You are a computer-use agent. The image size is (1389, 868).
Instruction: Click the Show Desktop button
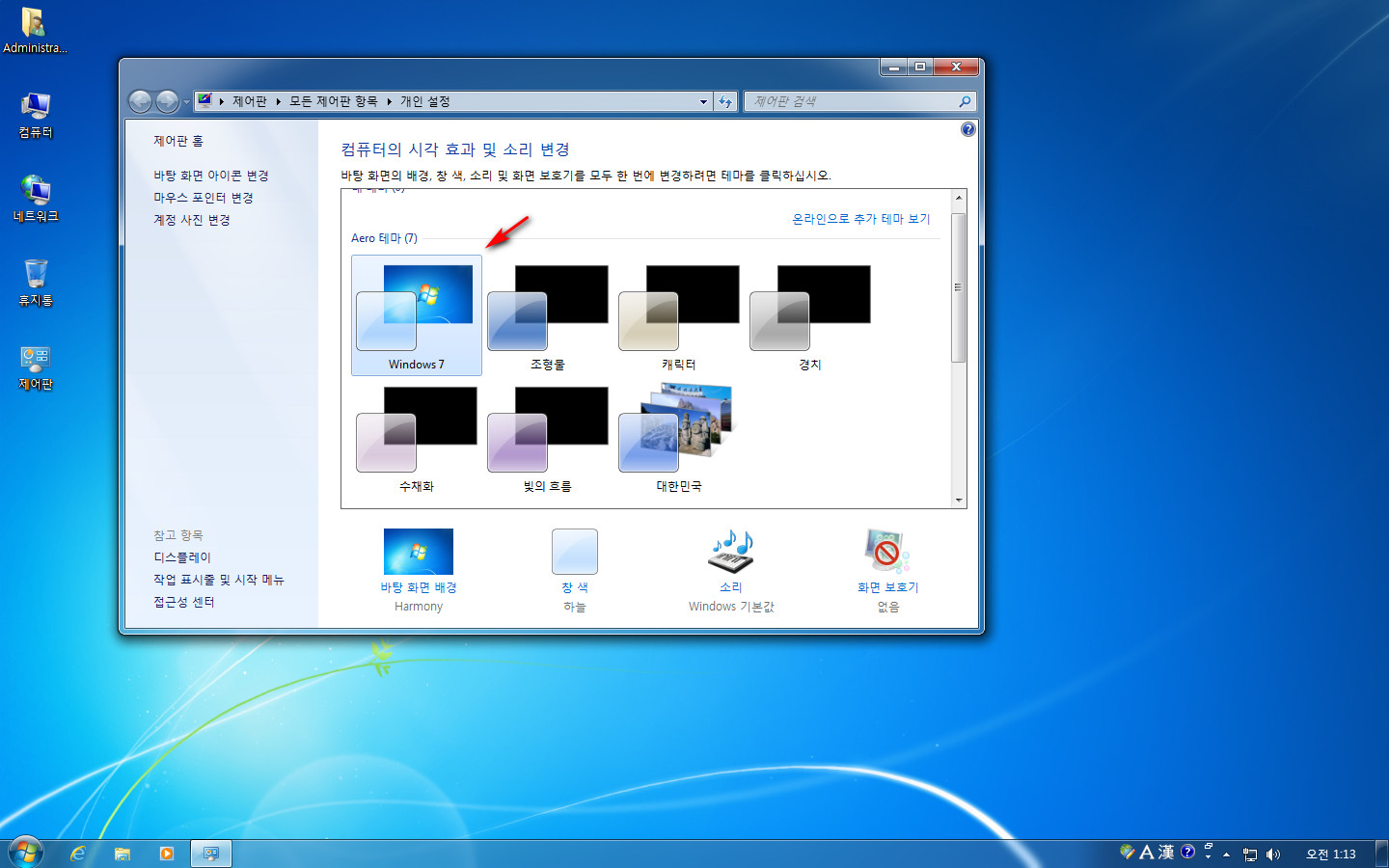pyautogui.click(x=1381, y=854)
